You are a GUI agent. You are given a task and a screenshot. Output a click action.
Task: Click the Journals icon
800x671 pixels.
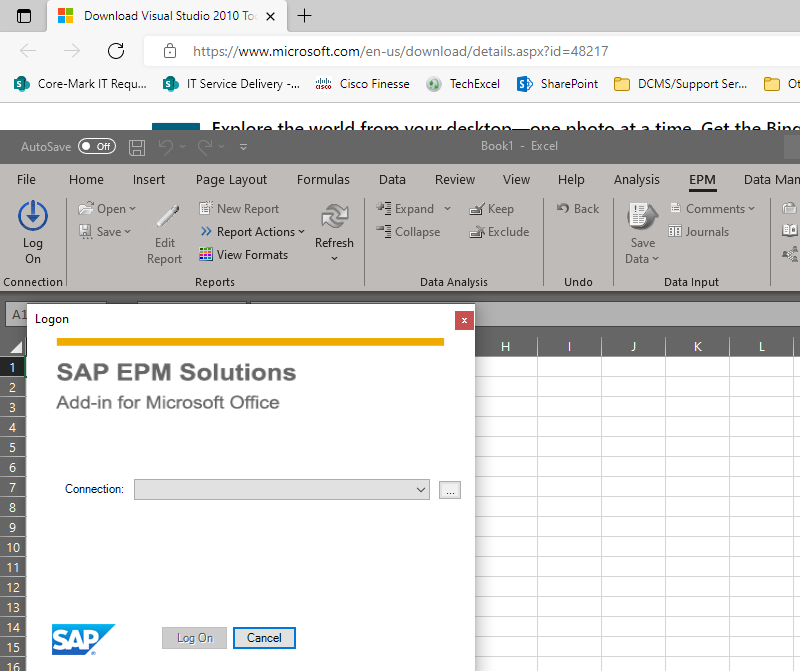tap(674, 231)
